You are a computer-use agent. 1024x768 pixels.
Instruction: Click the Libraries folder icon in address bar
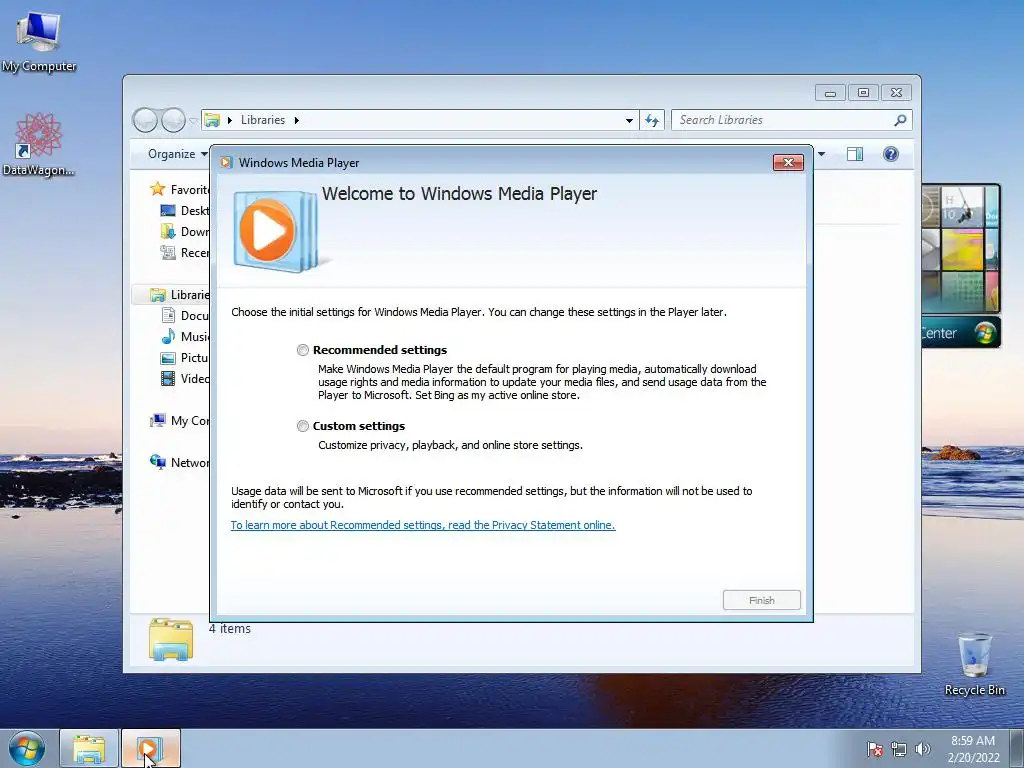point(212,120)
